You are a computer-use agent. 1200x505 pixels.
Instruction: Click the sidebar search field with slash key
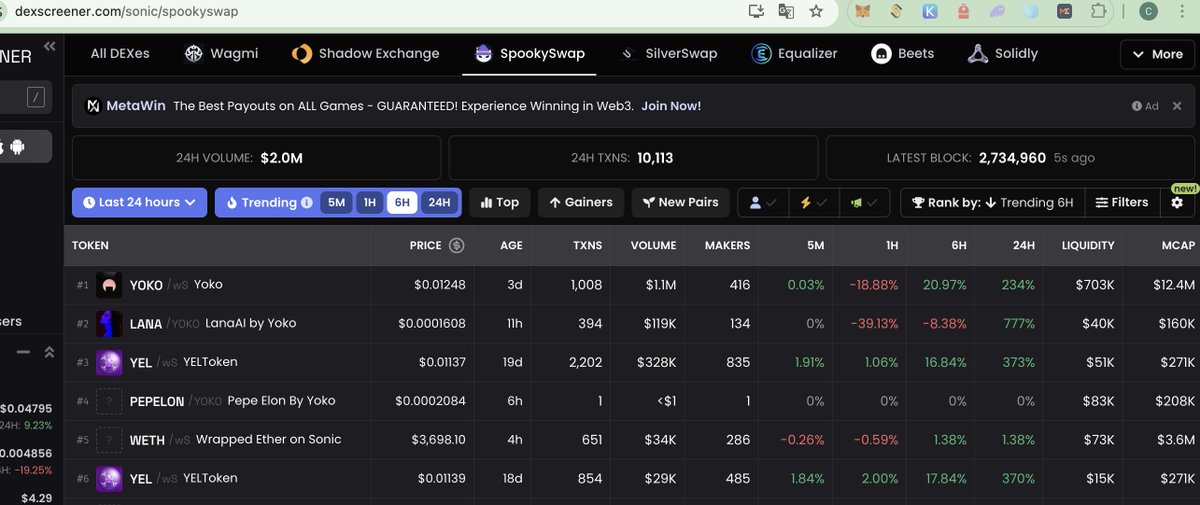[24, 97]
